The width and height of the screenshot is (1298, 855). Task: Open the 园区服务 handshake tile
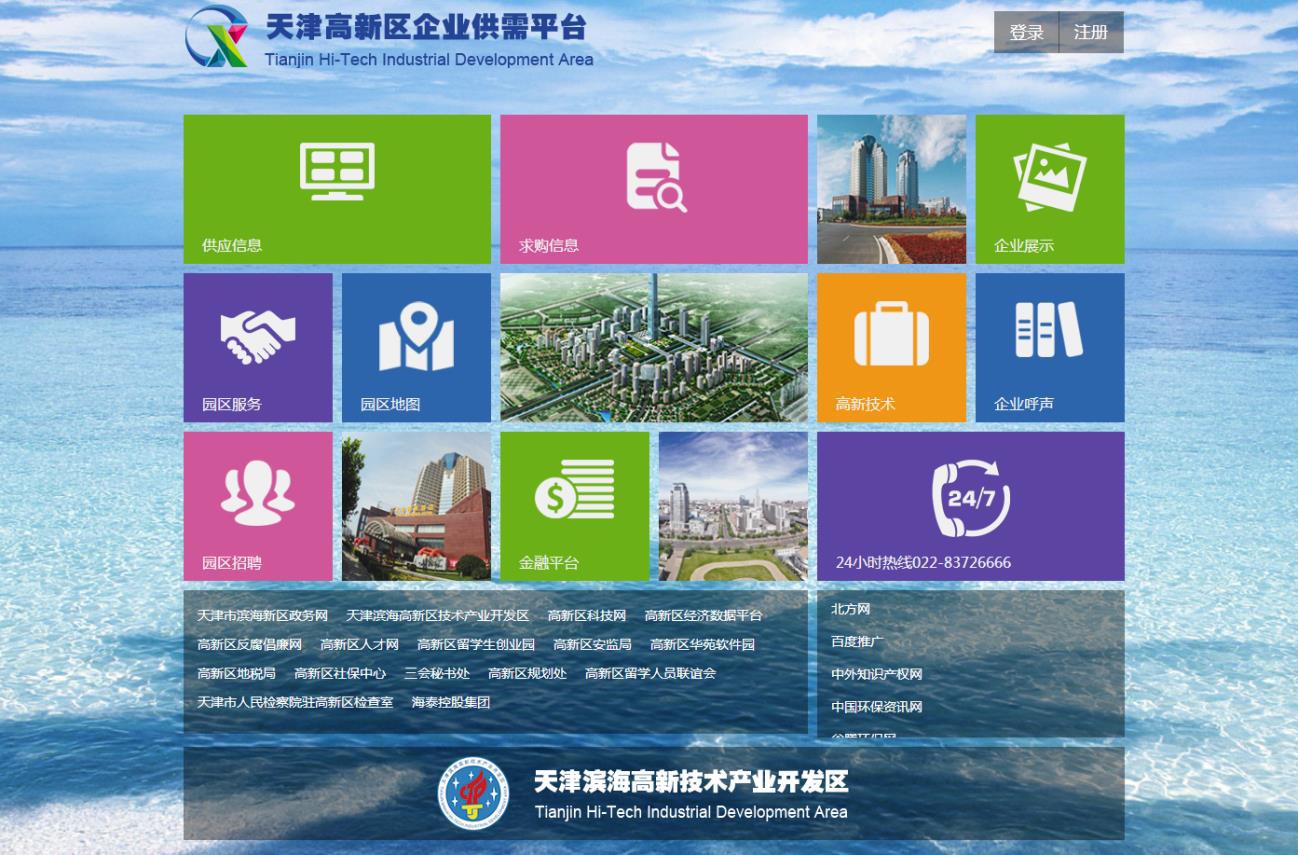(x=258, y=348)
